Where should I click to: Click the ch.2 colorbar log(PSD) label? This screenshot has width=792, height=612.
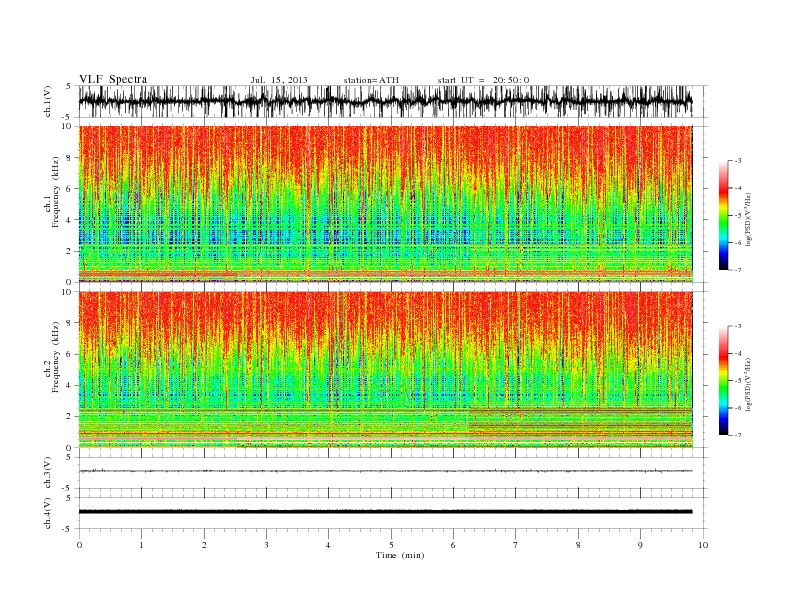749,384
